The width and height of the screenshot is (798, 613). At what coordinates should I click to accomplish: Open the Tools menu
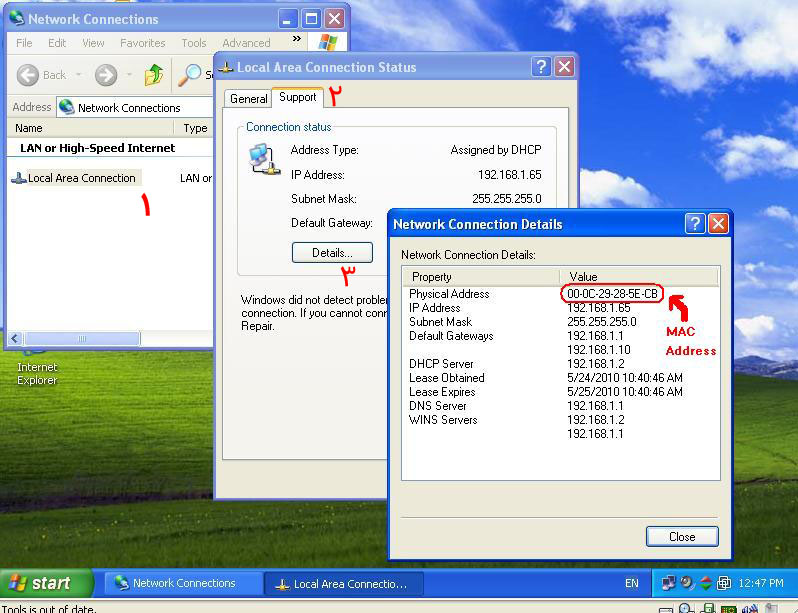click(194, 43)
